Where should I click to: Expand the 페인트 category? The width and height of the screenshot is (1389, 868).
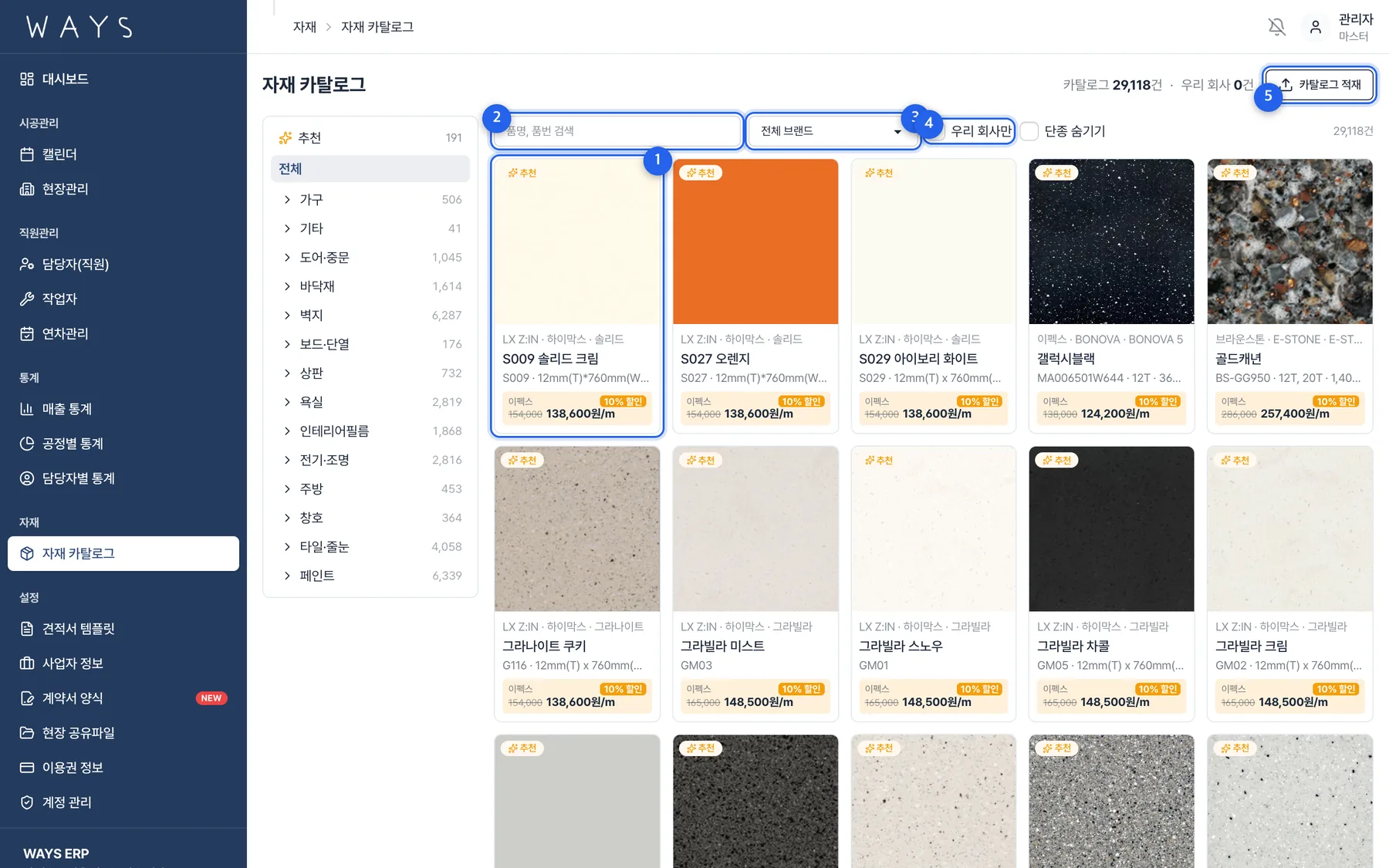click(287, 576)
